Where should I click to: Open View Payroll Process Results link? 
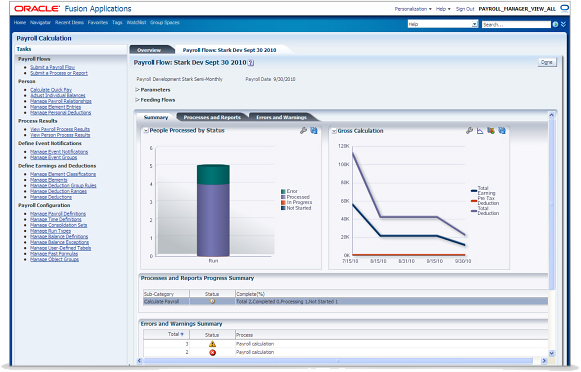point(60,129)
